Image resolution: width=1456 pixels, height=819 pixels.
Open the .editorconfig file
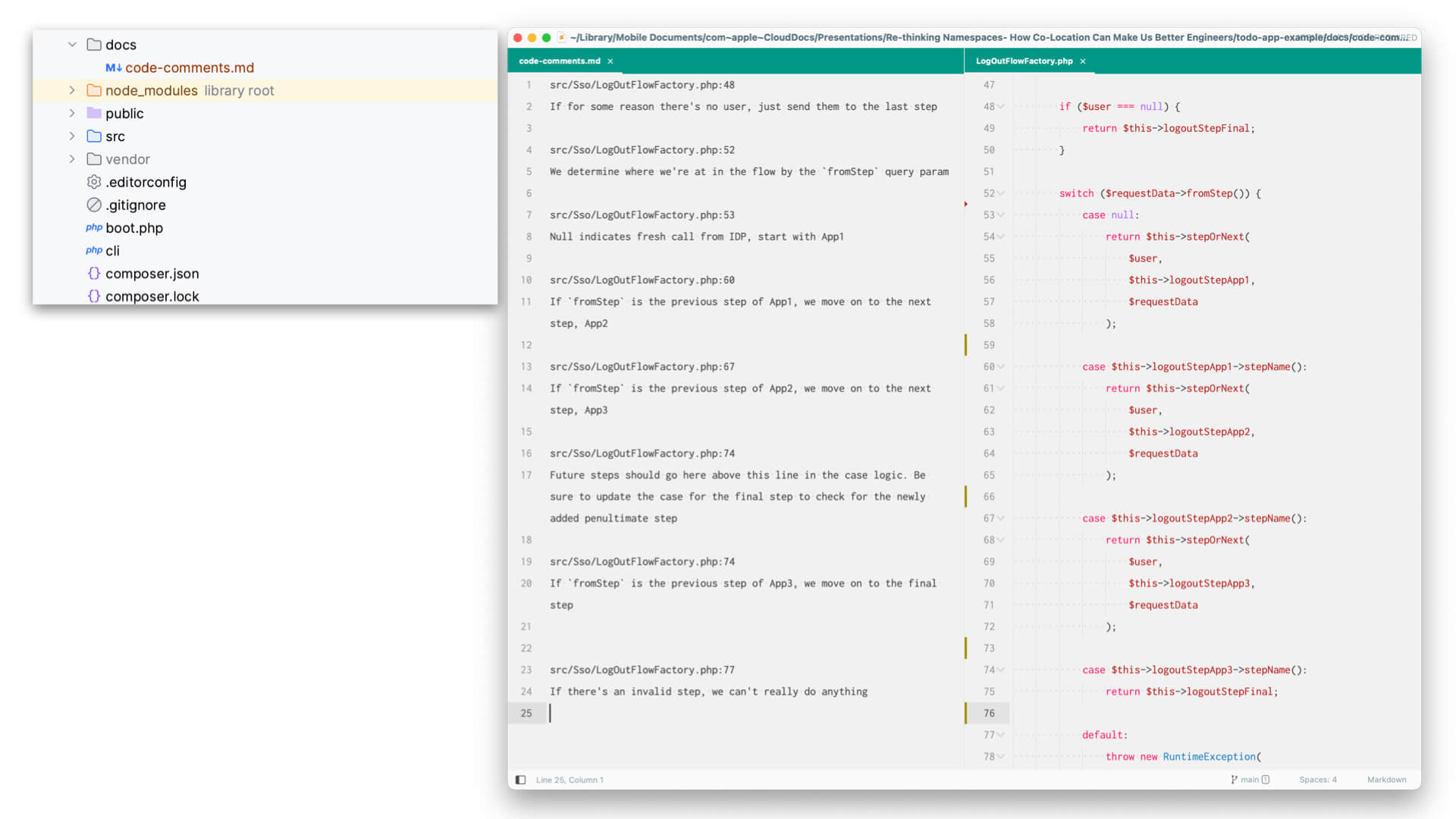(146, 182)
